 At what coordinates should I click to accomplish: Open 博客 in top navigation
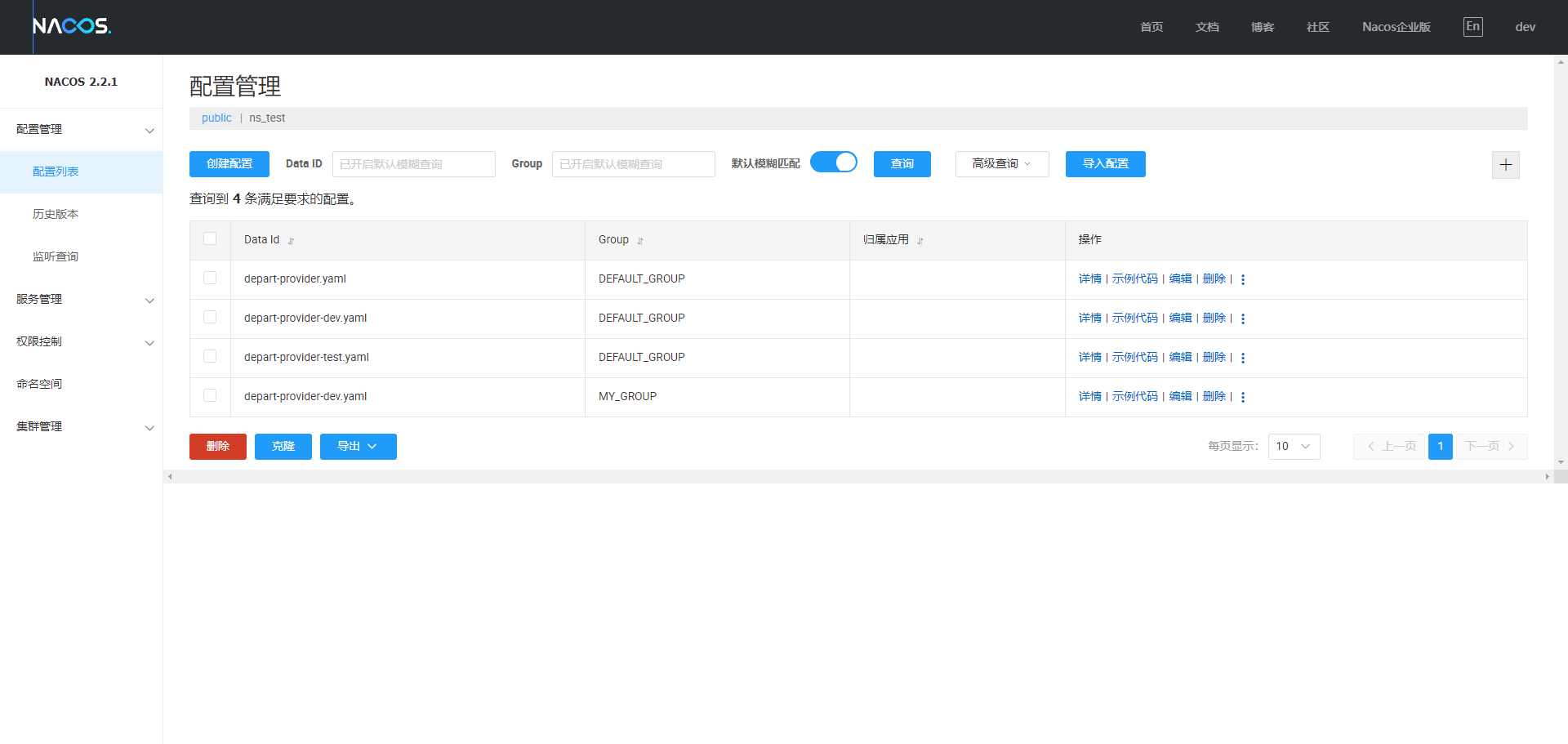(1263, 27)
